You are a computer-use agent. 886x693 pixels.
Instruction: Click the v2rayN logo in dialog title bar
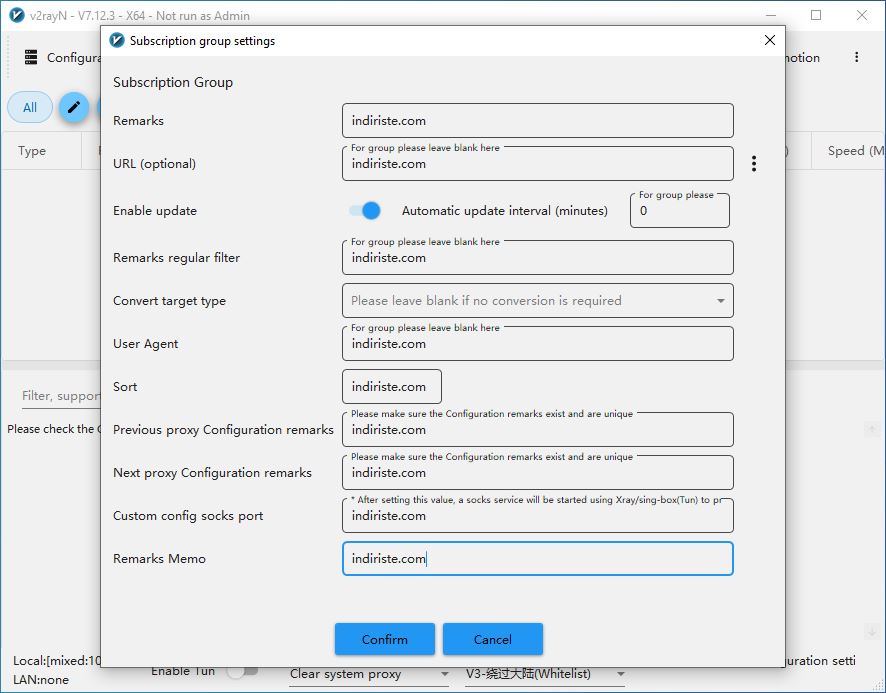click(x=117, y=40)
